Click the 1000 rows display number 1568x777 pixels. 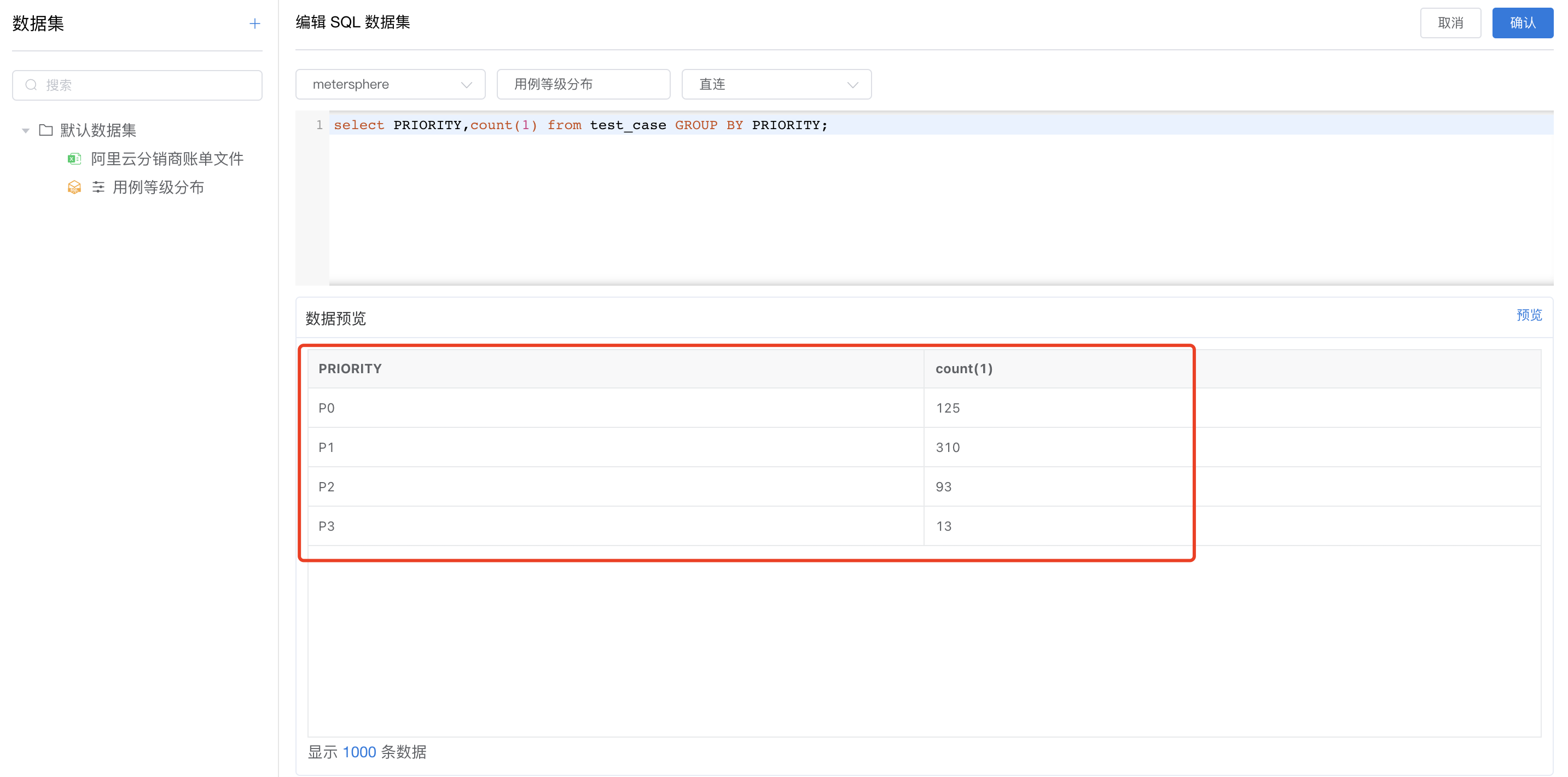point(359,752)
